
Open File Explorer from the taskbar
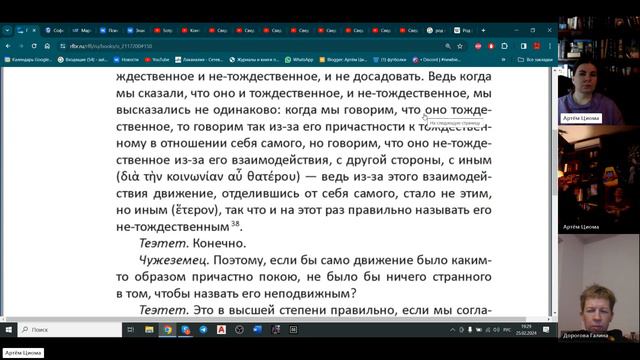click(x=149, y=330)
